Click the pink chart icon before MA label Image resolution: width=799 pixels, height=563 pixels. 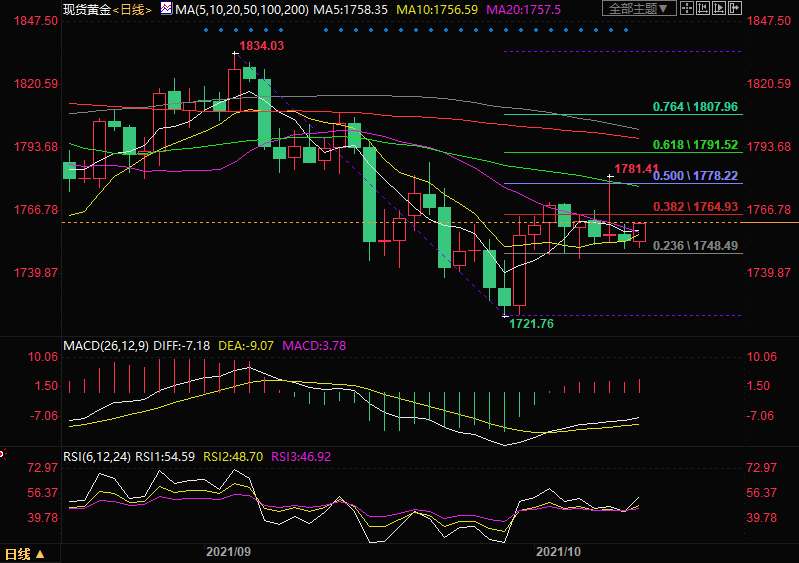pyautogui.click(x=165, y=9)
